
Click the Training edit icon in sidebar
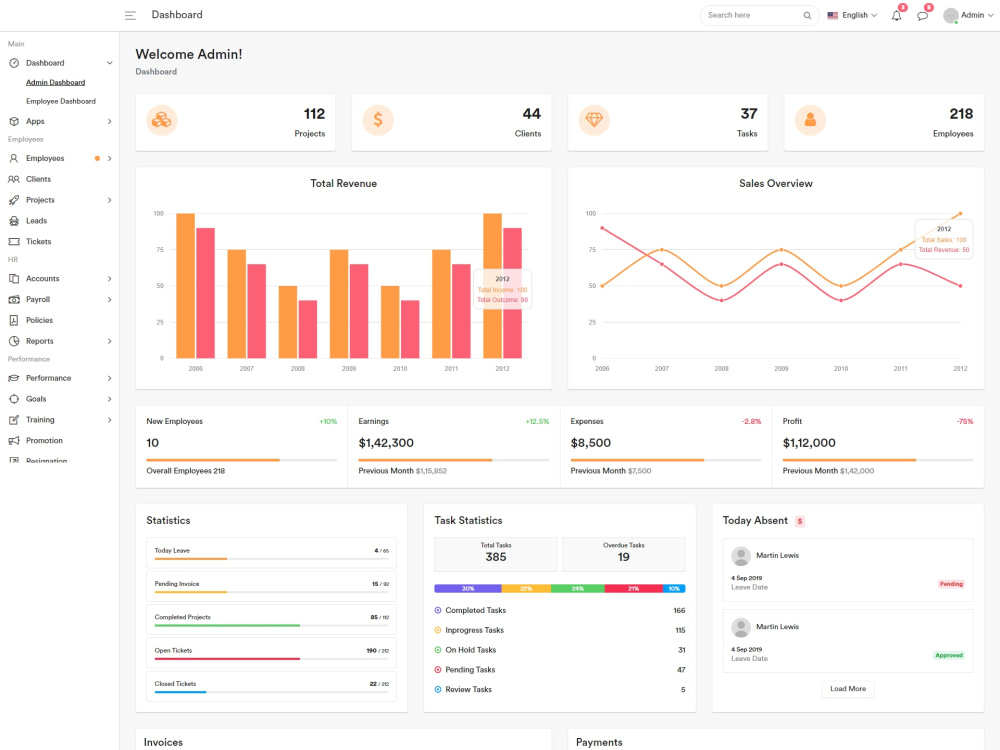click(x=14, y=420)
